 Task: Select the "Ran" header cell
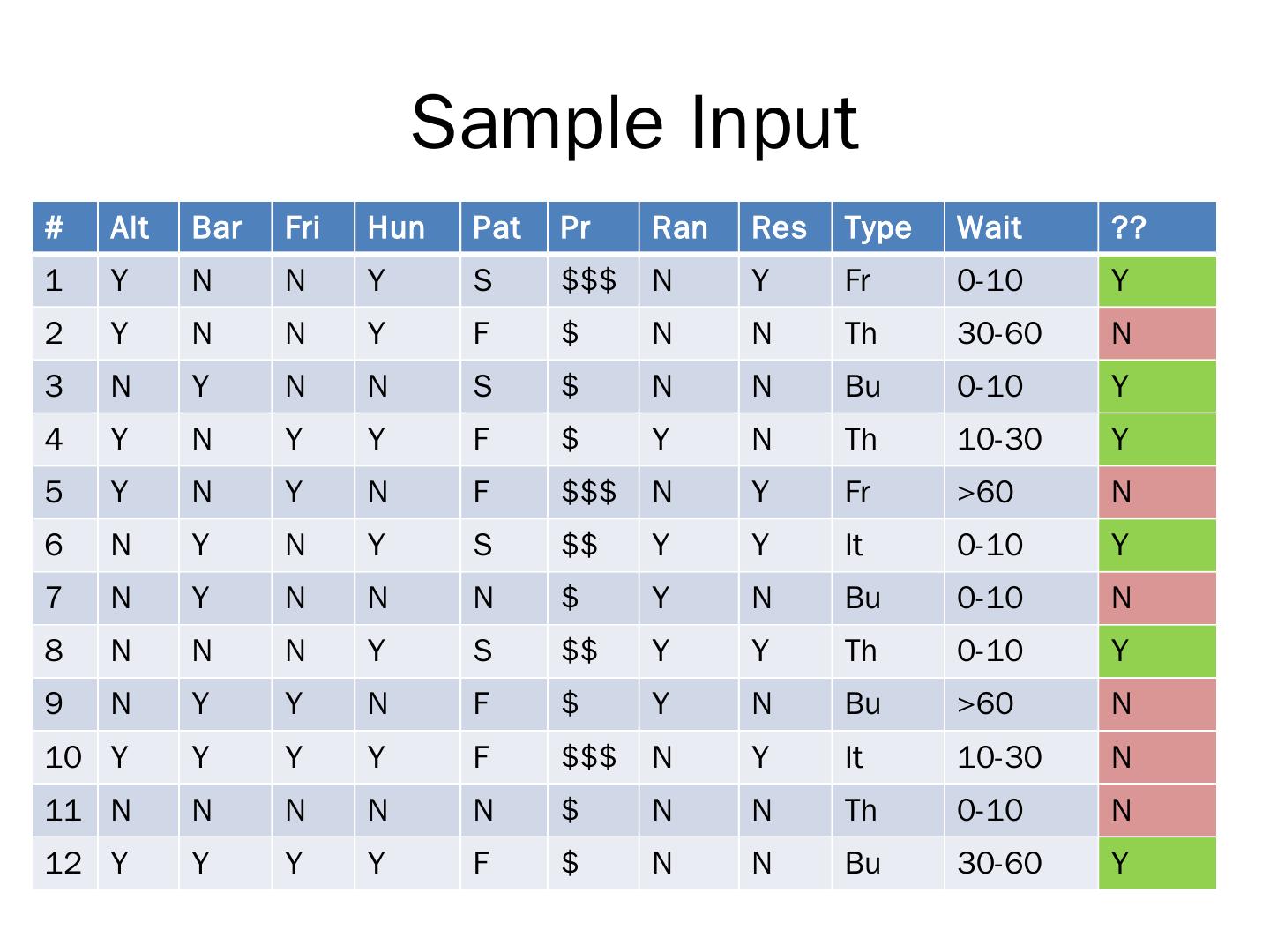click(688, 227)
